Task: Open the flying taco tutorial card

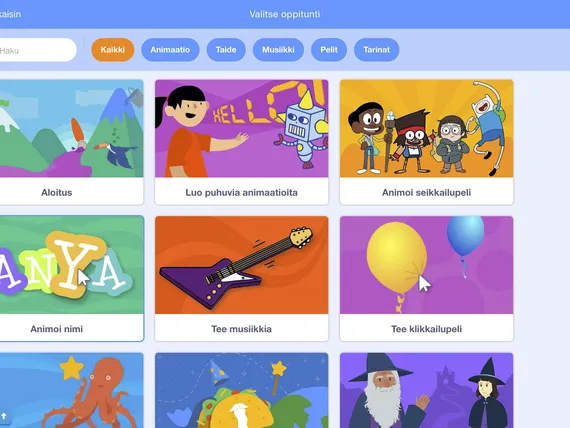Action: point(241,390)
